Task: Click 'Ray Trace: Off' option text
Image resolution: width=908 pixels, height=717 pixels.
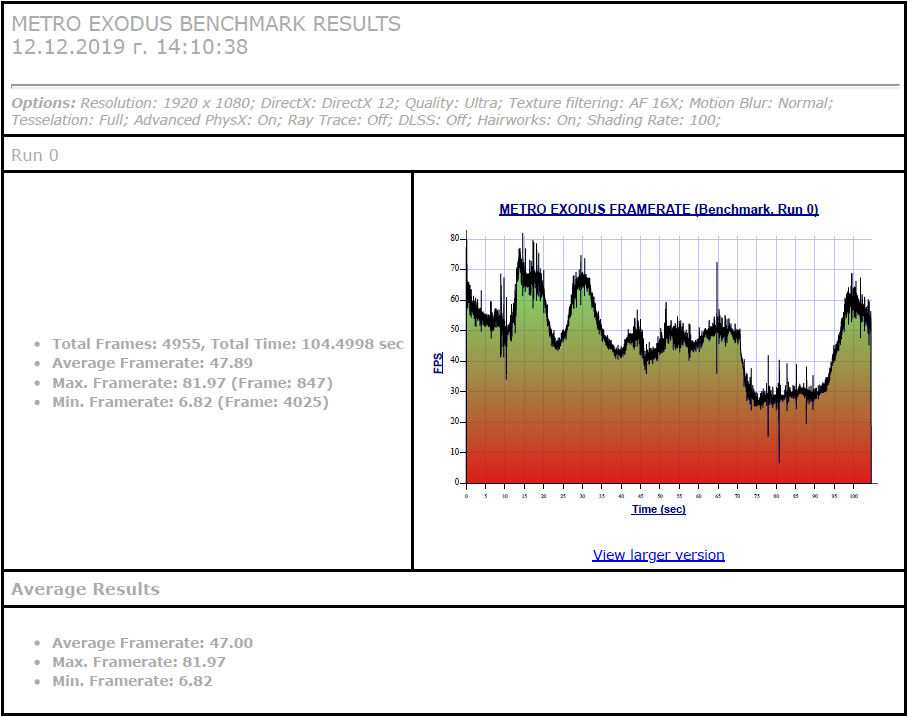Action: click(338, 120)
